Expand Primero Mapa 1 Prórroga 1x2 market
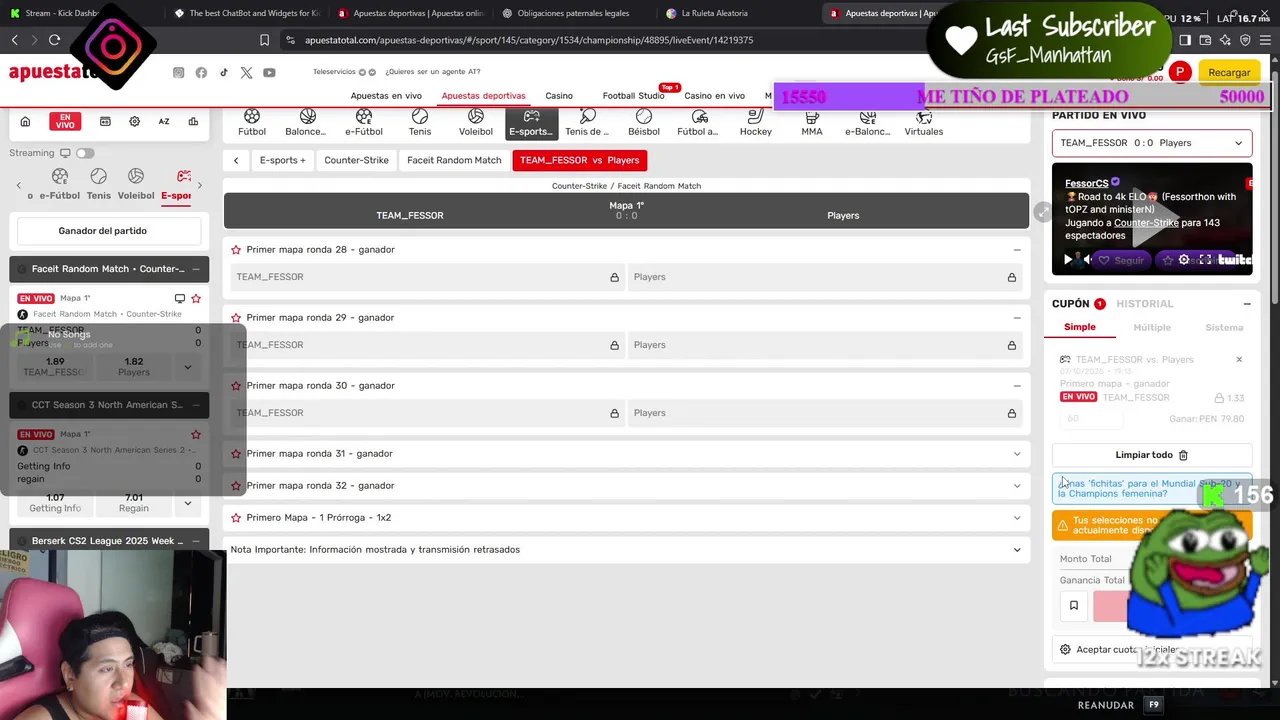Image resolution: width=1280 pixels, height=720 pixels. 1017,518
